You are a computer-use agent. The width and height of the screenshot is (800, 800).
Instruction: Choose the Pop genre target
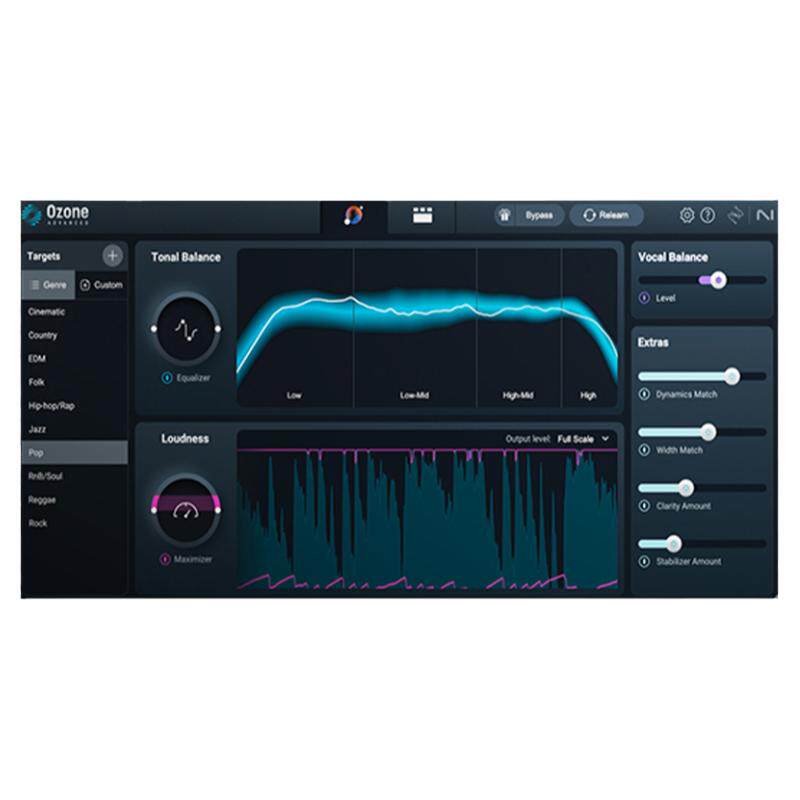(74, 453)
